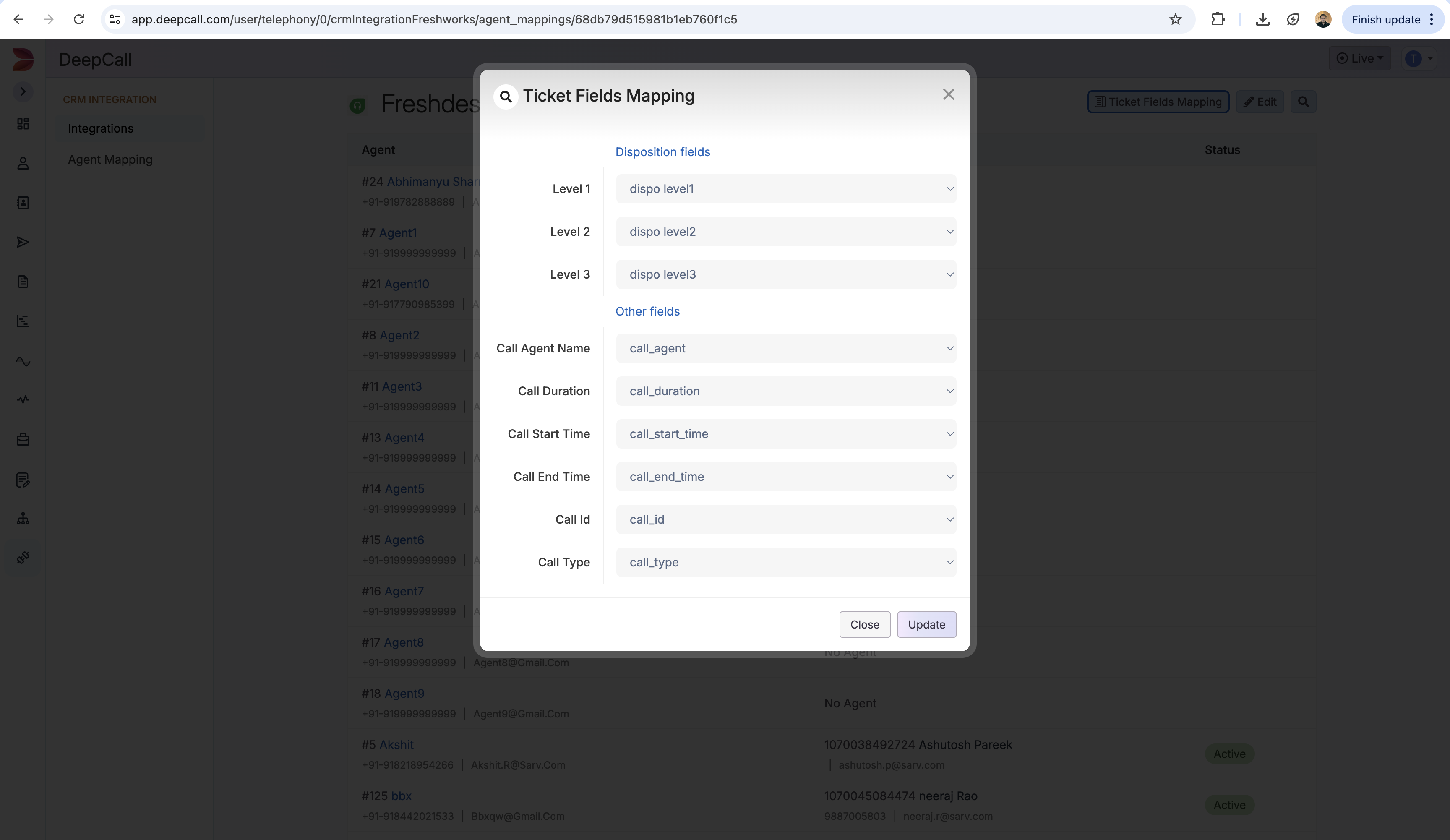Expand Call Duration mapping dropdown
The height and width of the screenshot is (840, 1450).
[785, 391]
